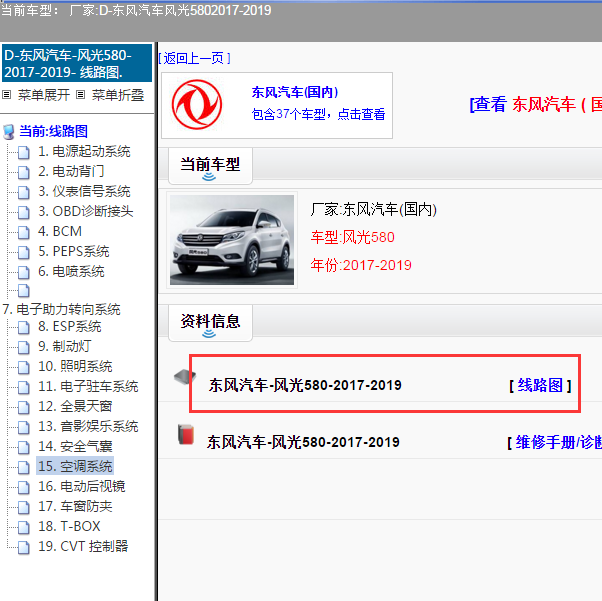
Task: Select tree item 6. 电喷系统
Action: (x=71, y=272)
